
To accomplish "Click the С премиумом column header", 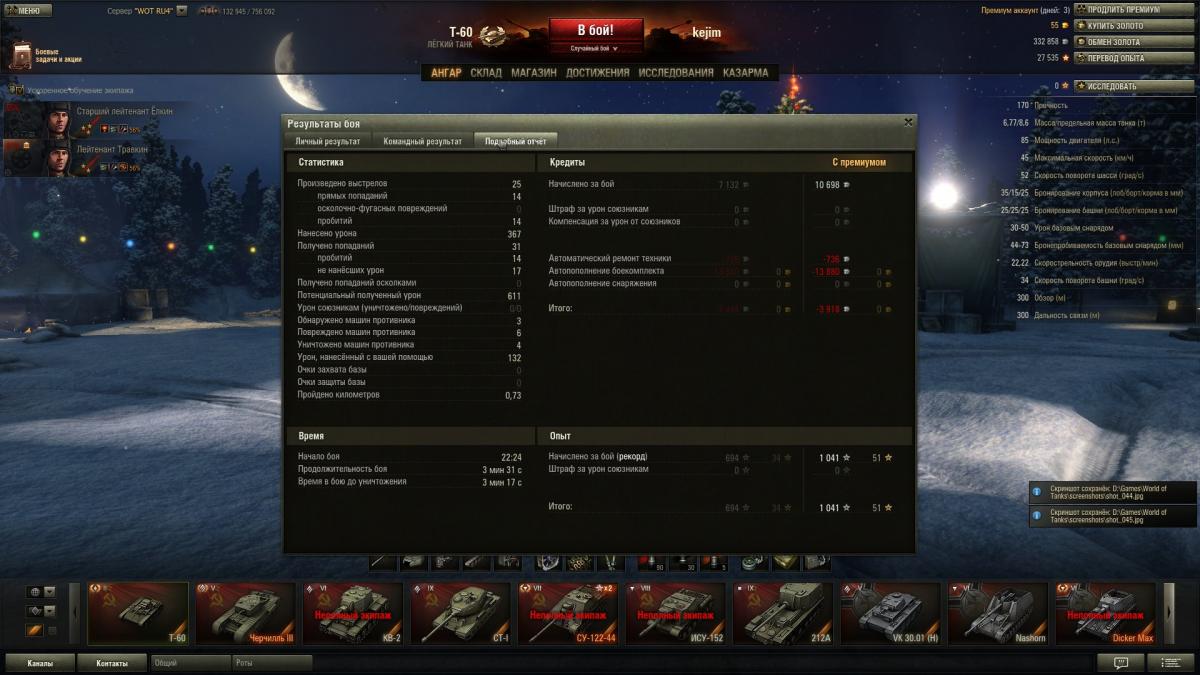I will (859, 162).
